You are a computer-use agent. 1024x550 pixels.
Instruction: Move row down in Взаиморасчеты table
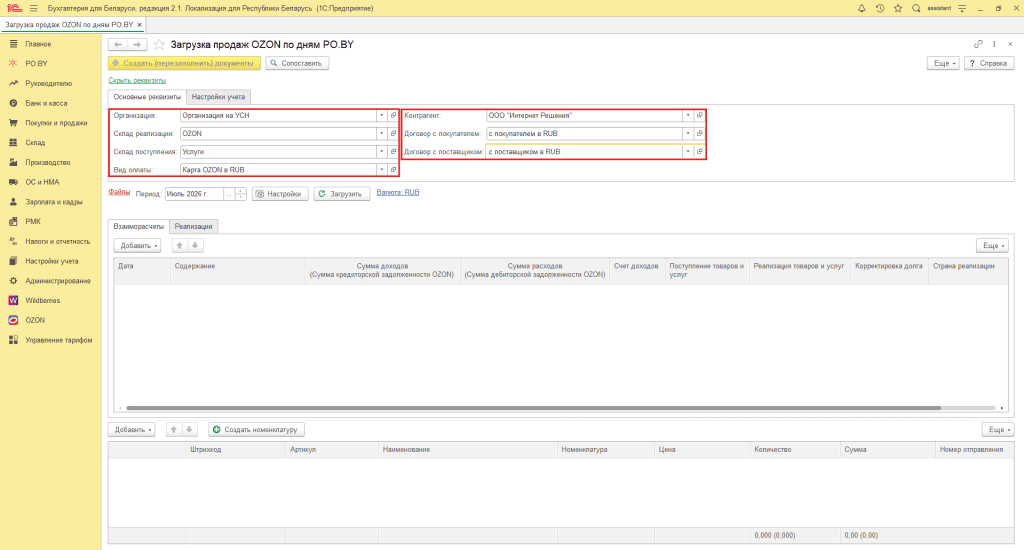(x=195, y=246)
